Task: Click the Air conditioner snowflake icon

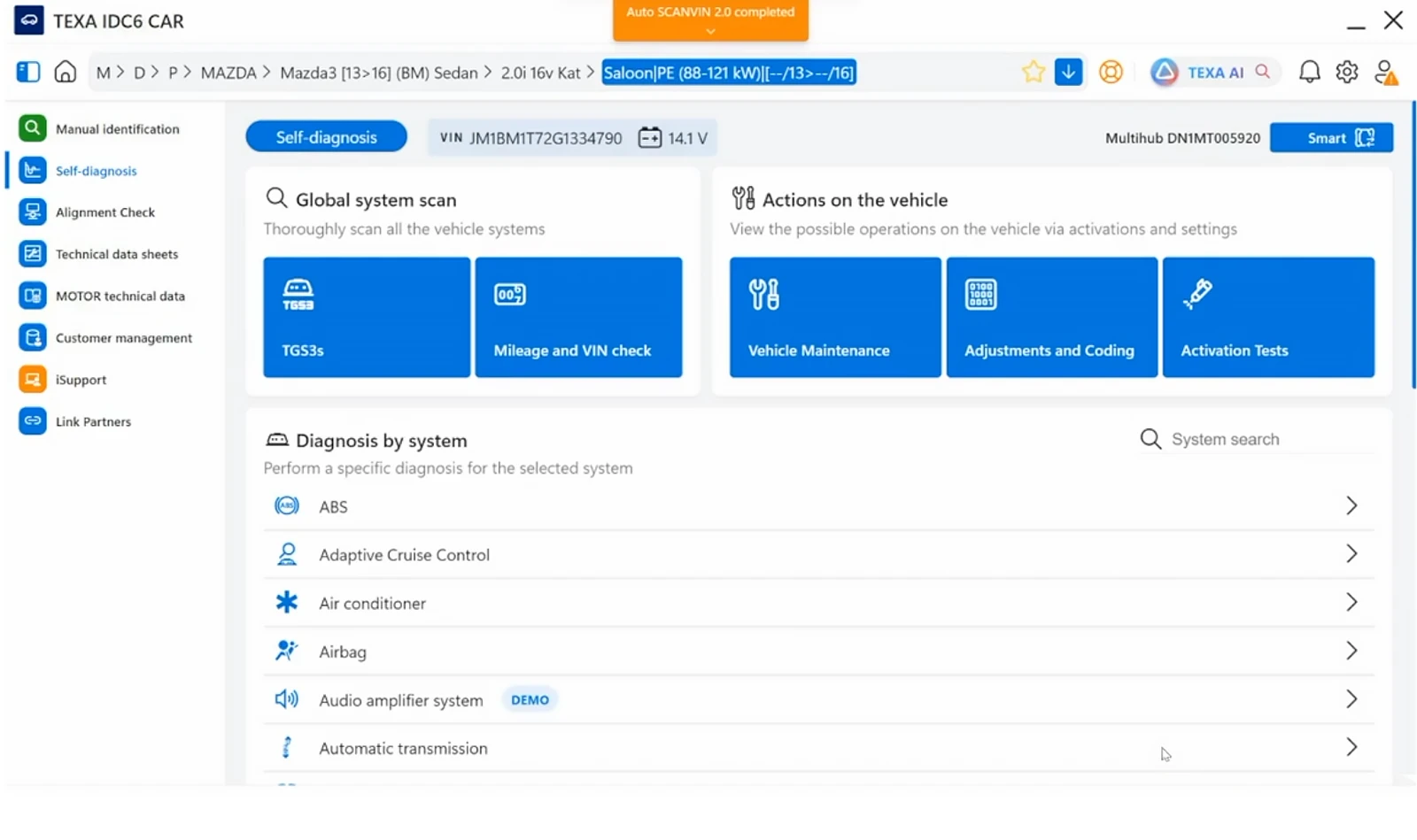Action: (286, 603)
